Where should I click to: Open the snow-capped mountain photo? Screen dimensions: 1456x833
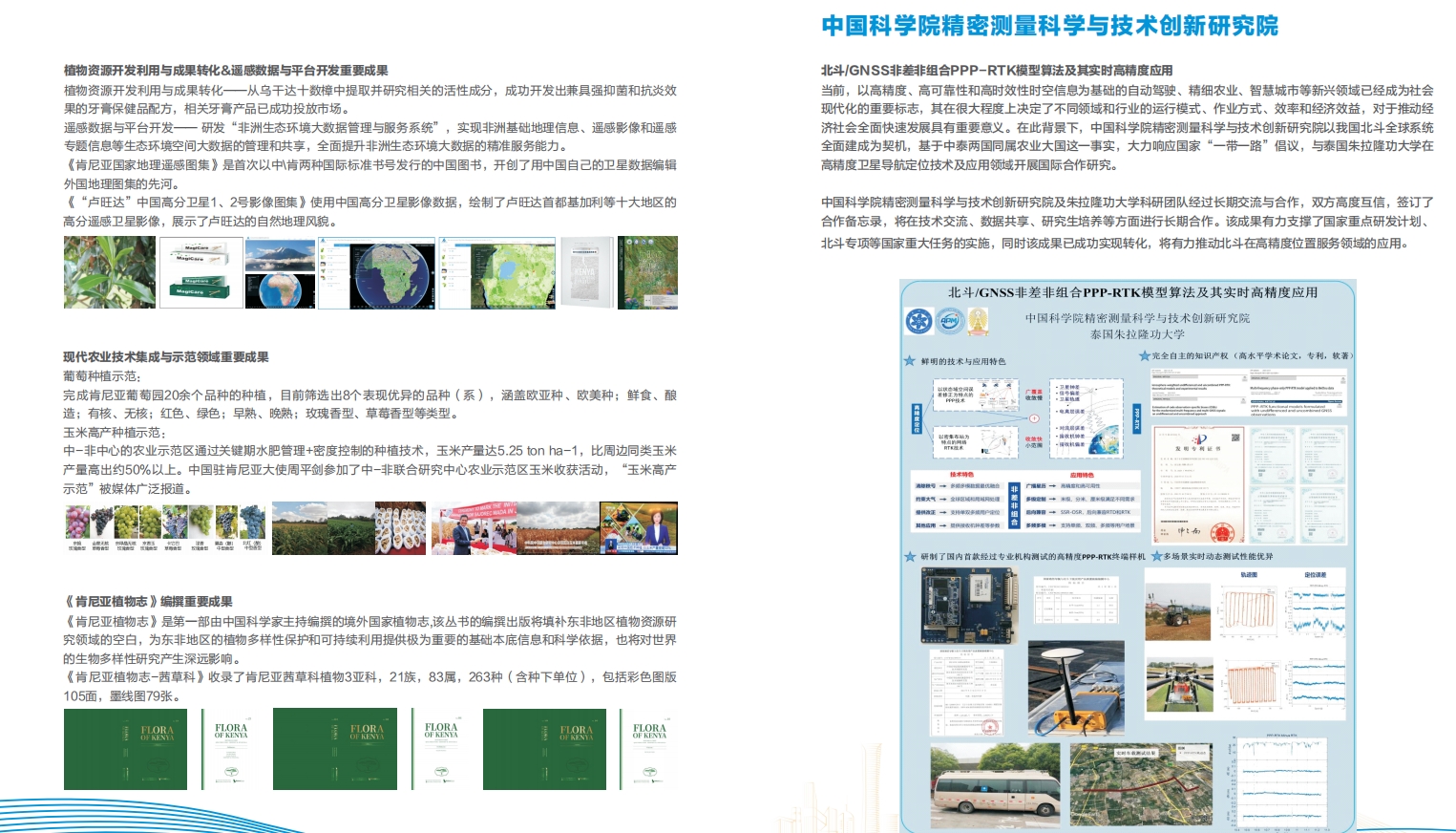280,254
